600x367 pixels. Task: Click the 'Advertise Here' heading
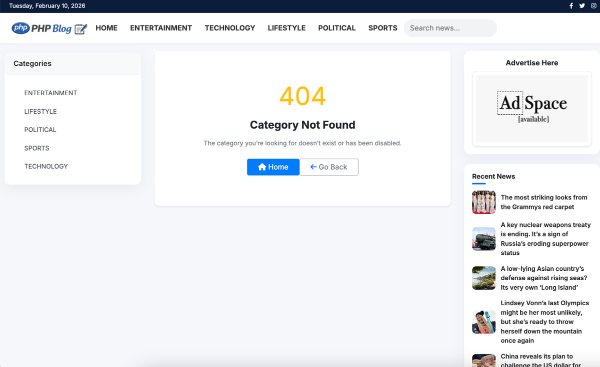pos(532,63)
